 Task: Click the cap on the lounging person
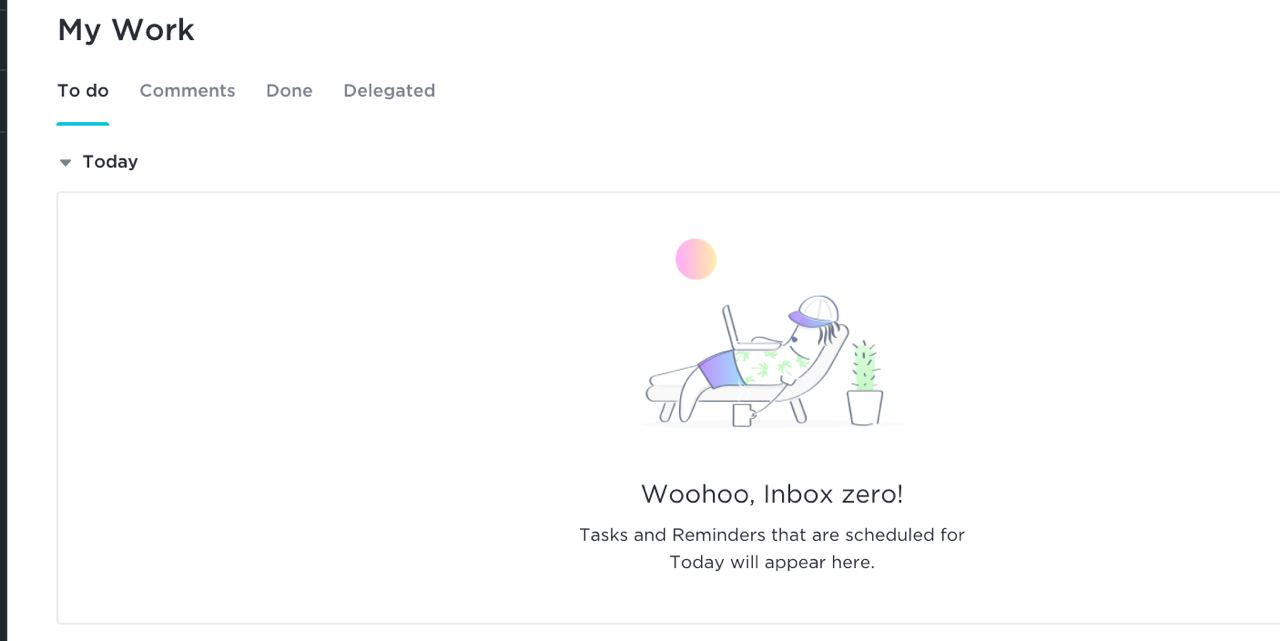[x=815, y=308]
